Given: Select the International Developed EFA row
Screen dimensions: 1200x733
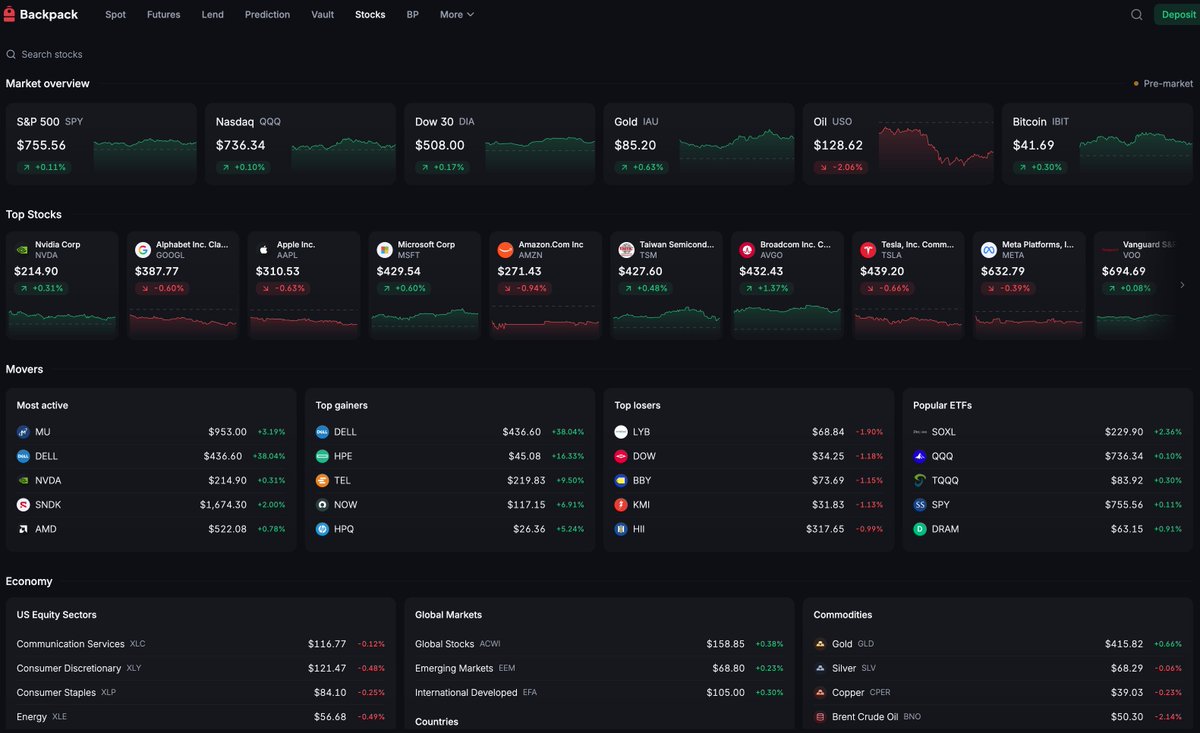Looking at the screenshot, I should point(599,692).
